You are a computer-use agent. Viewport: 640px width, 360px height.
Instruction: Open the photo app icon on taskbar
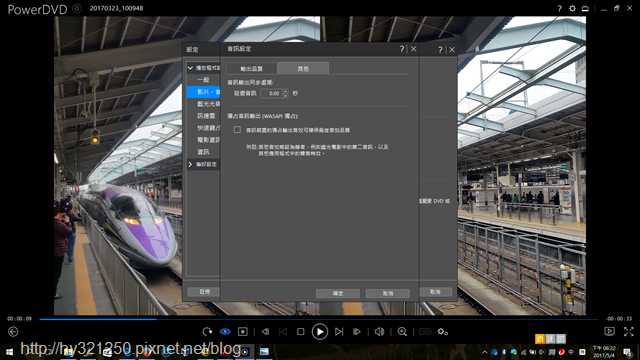264,352
